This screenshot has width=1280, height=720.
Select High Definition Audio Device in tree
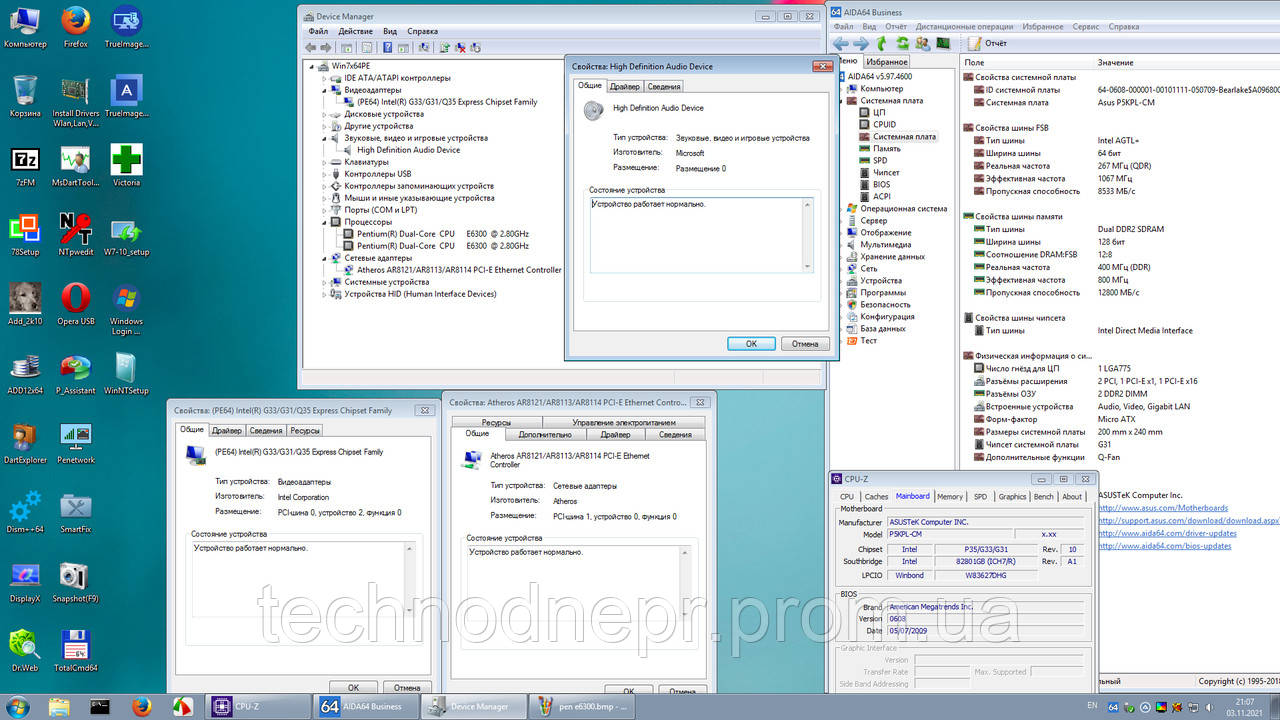click(408, 150)
